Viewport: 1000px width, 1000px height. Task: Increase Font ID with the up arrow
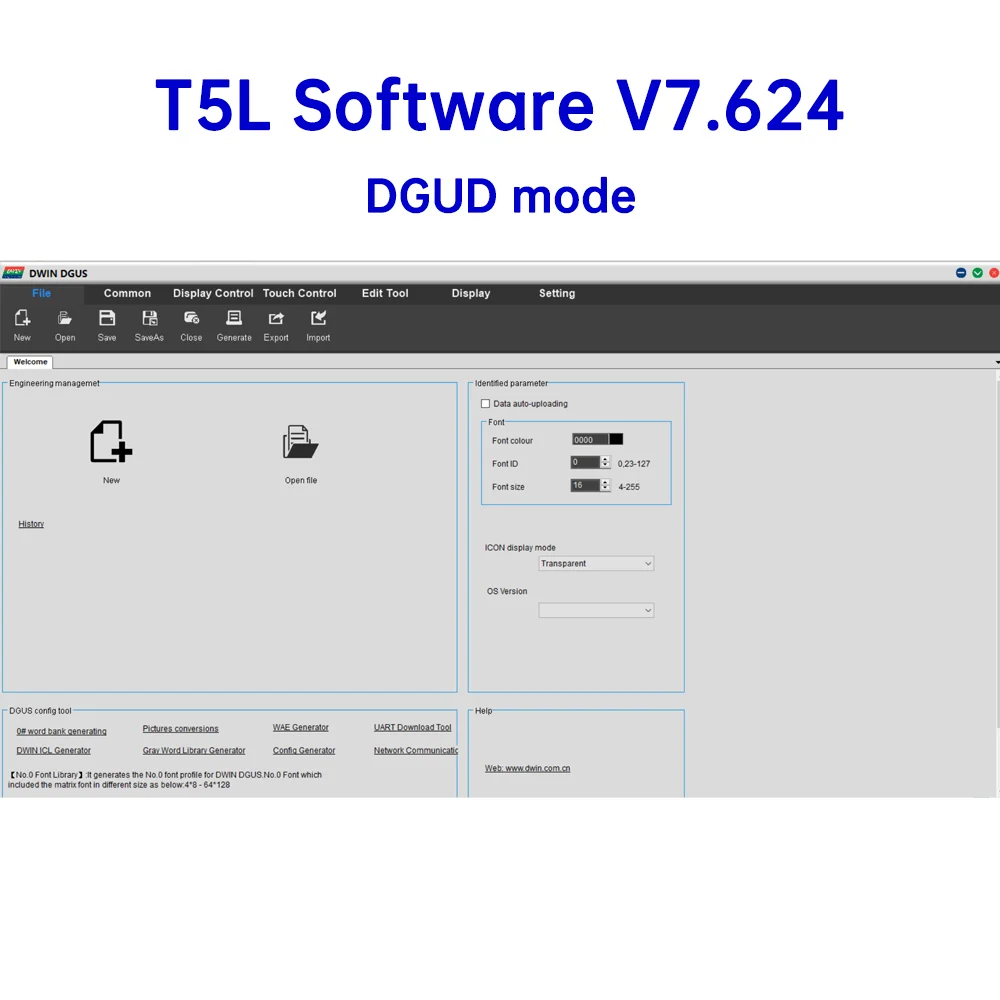[605, 459]
